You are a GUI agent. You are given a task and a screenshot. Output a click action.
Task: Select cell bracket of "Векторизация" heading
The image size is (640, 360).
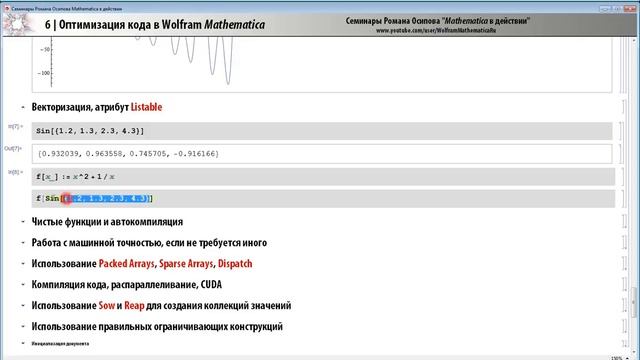pos(624,107)
